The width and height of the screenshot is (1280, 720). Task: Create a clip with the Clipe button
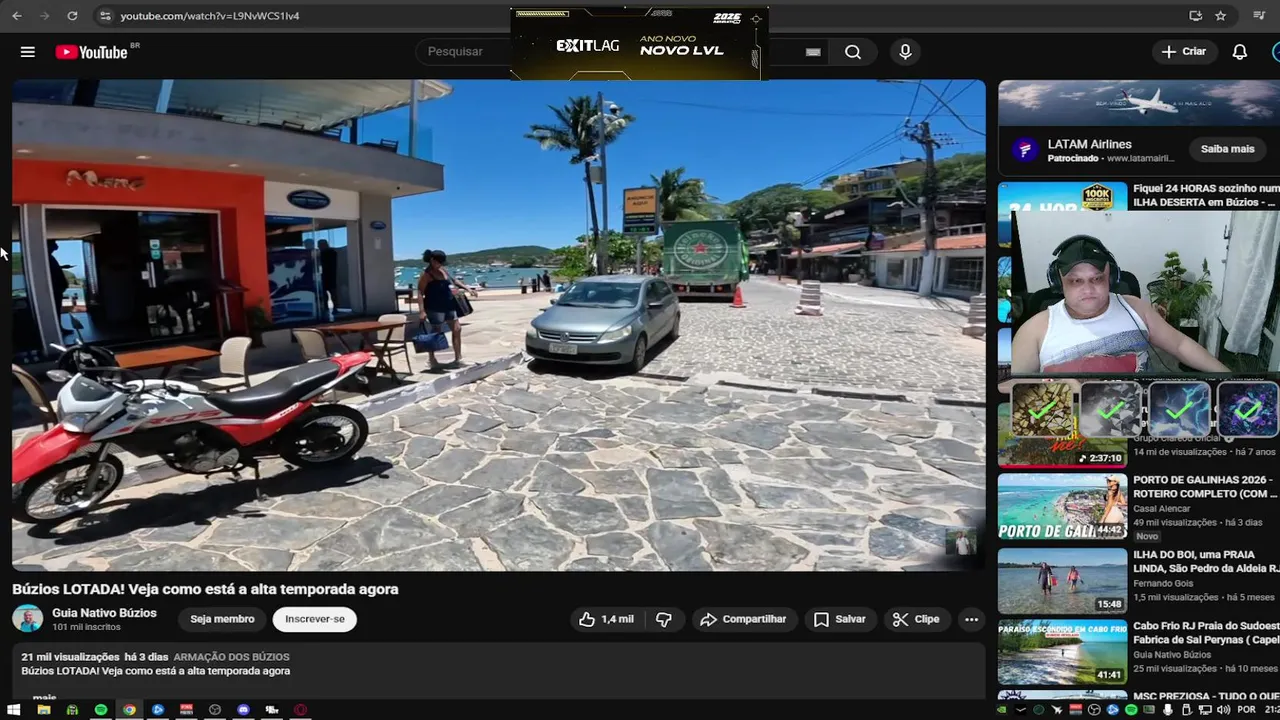916,619
